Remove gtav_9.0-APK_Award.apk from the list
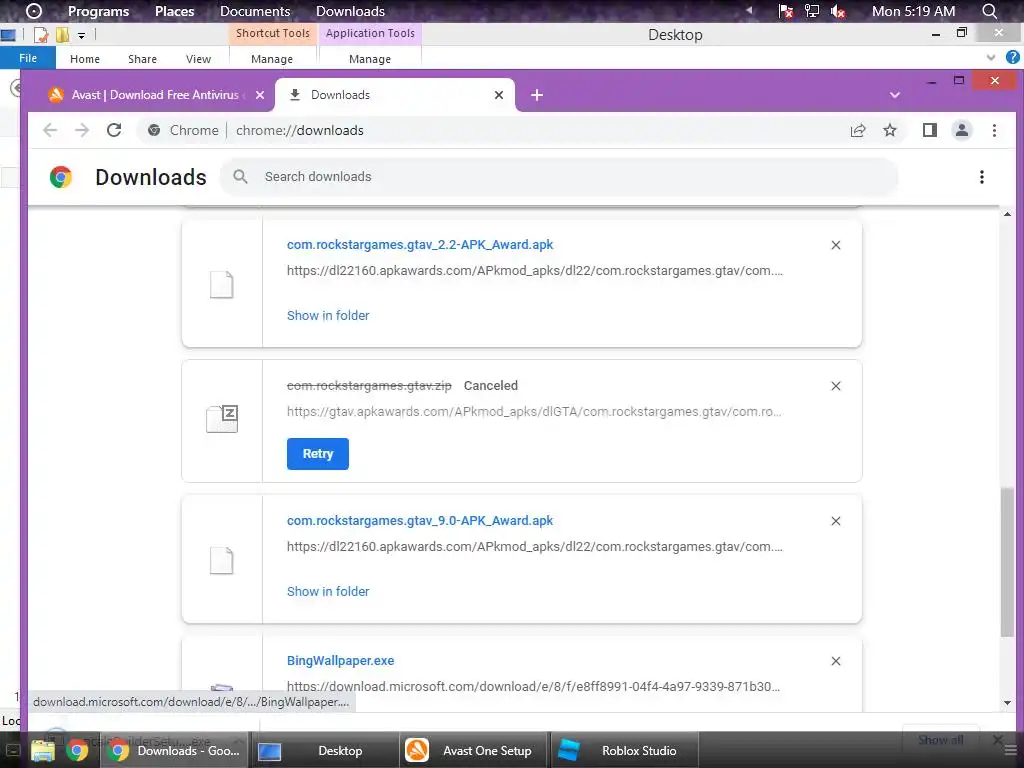Image resolution: width=1024 pixels, height=768 pixels. [836, 521]
